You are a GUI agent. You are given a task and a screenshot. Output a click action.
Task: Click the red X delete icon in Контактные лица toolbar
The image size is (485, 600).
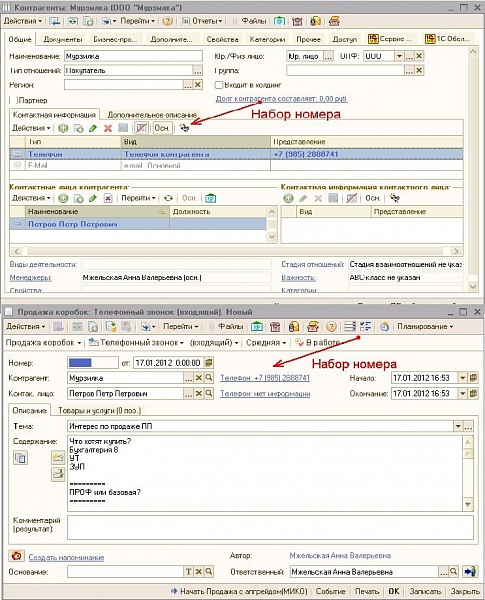[x=108, y=198]
